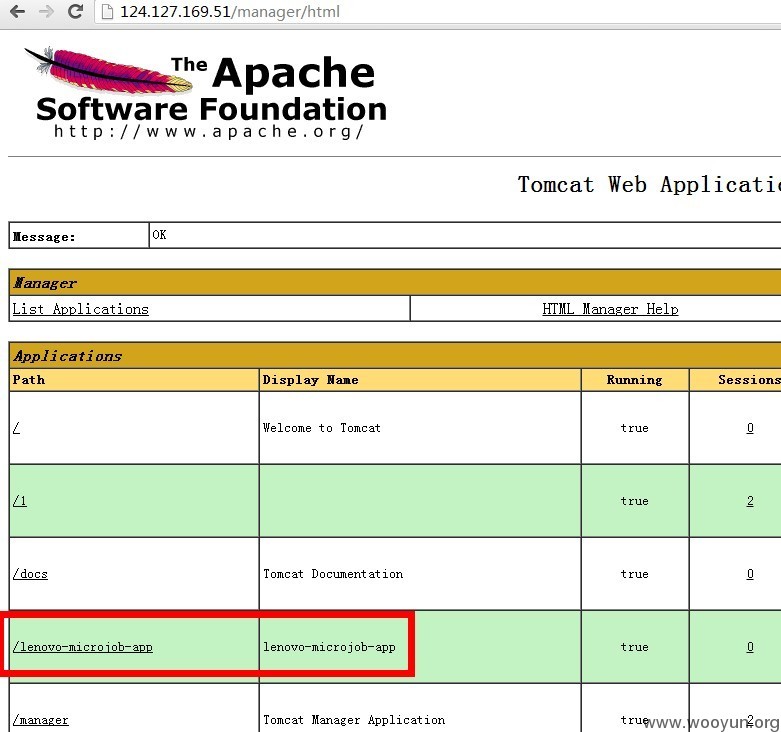
Task: Click sessions count 2 in /1 row
Action: click(750, 501)
